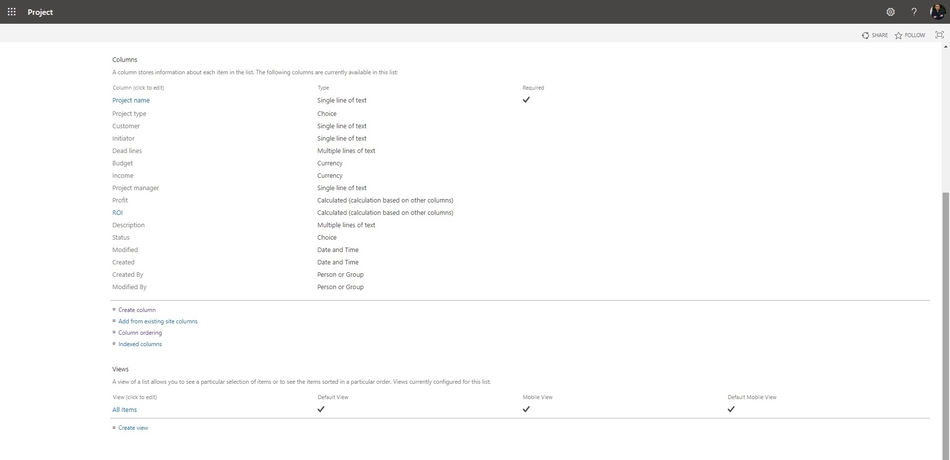Viewport: 950px width, 460px height.
Task: Edit the Profit calculated column
Action: (120, 201)
